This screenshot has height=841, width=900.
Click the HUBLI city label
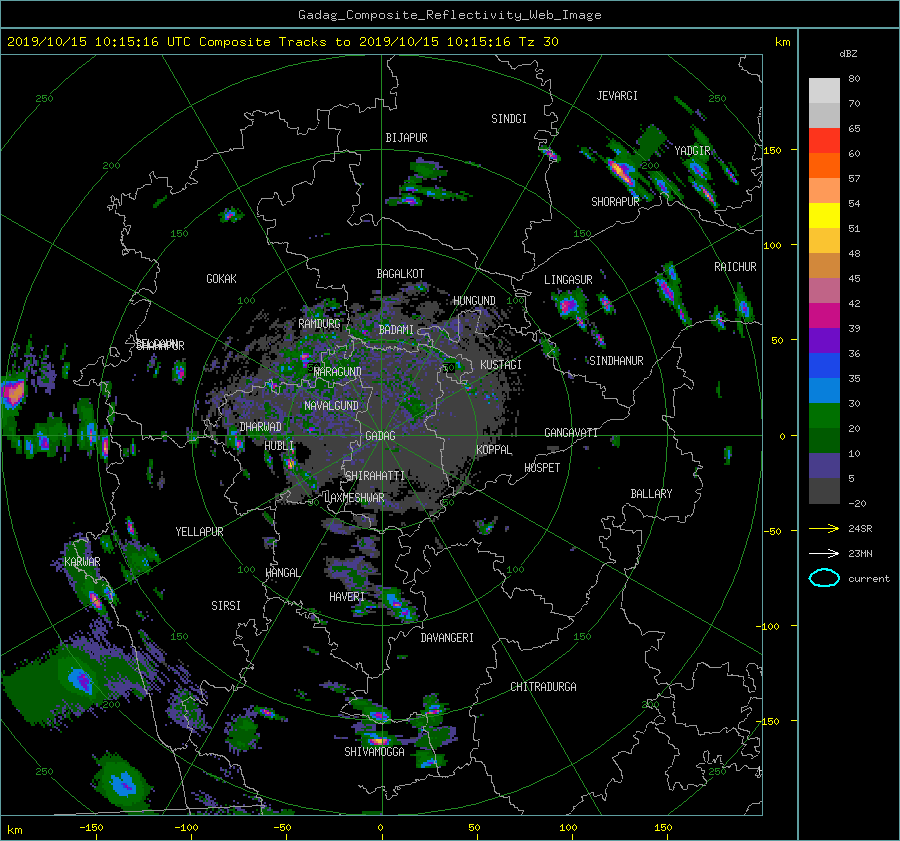tap(279, 446)
